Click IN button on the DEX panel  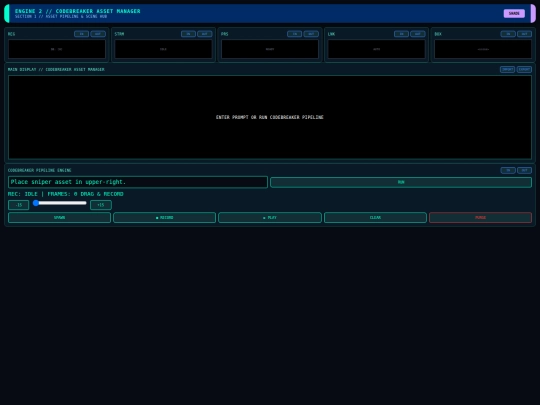tap(508, 34)
